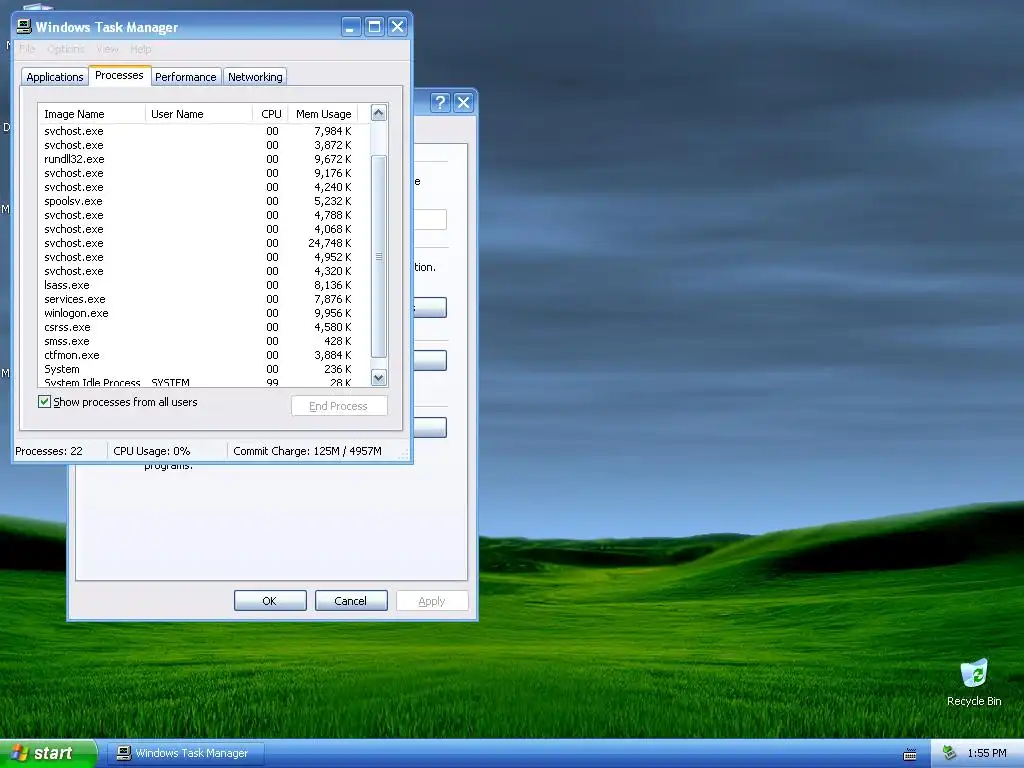
Task: Click the process list scroll down arrow
Action: (x=379, y=377)
